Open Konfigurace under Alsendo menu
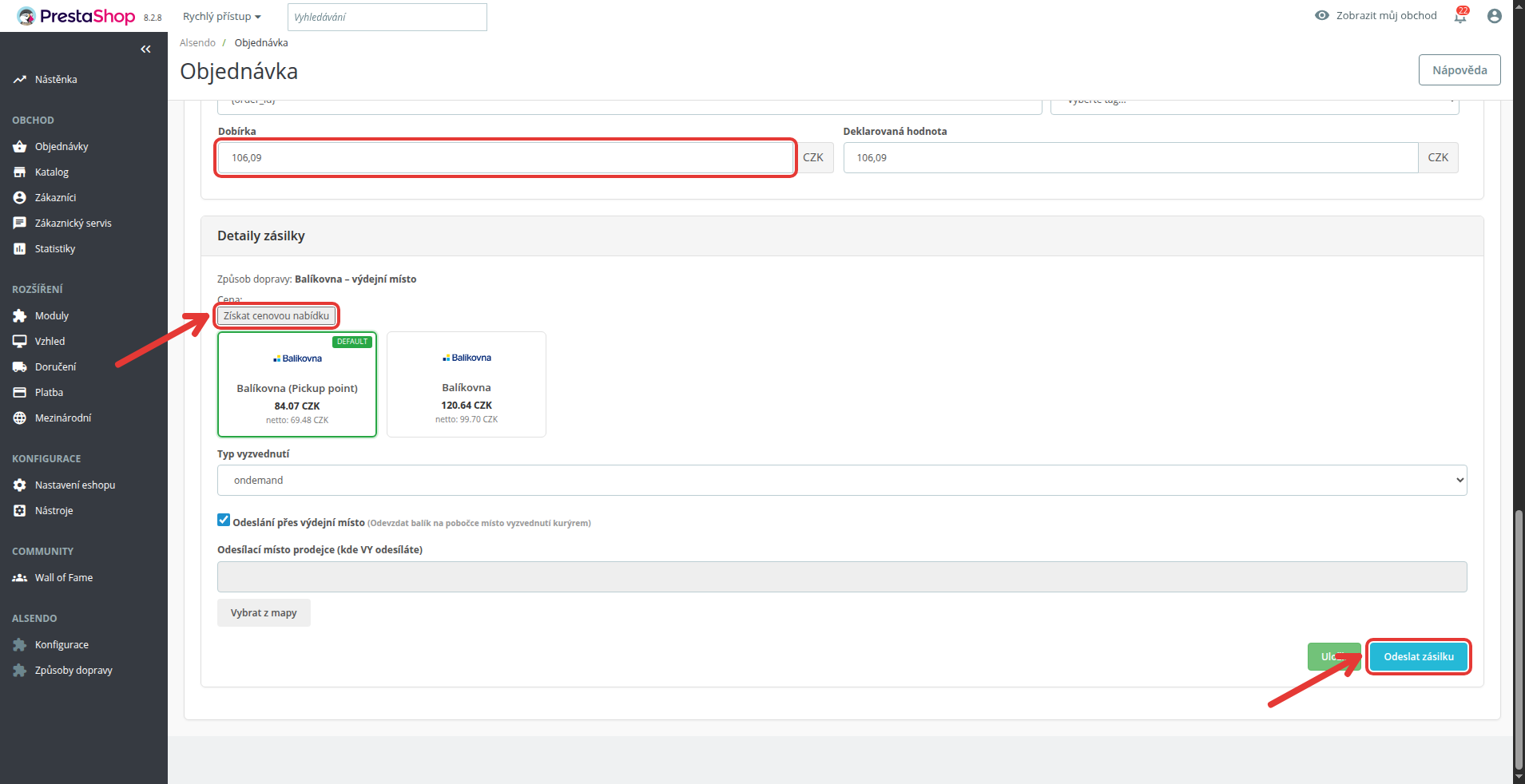The height and width of the screenshot is (784, 1525). [62, 645]
